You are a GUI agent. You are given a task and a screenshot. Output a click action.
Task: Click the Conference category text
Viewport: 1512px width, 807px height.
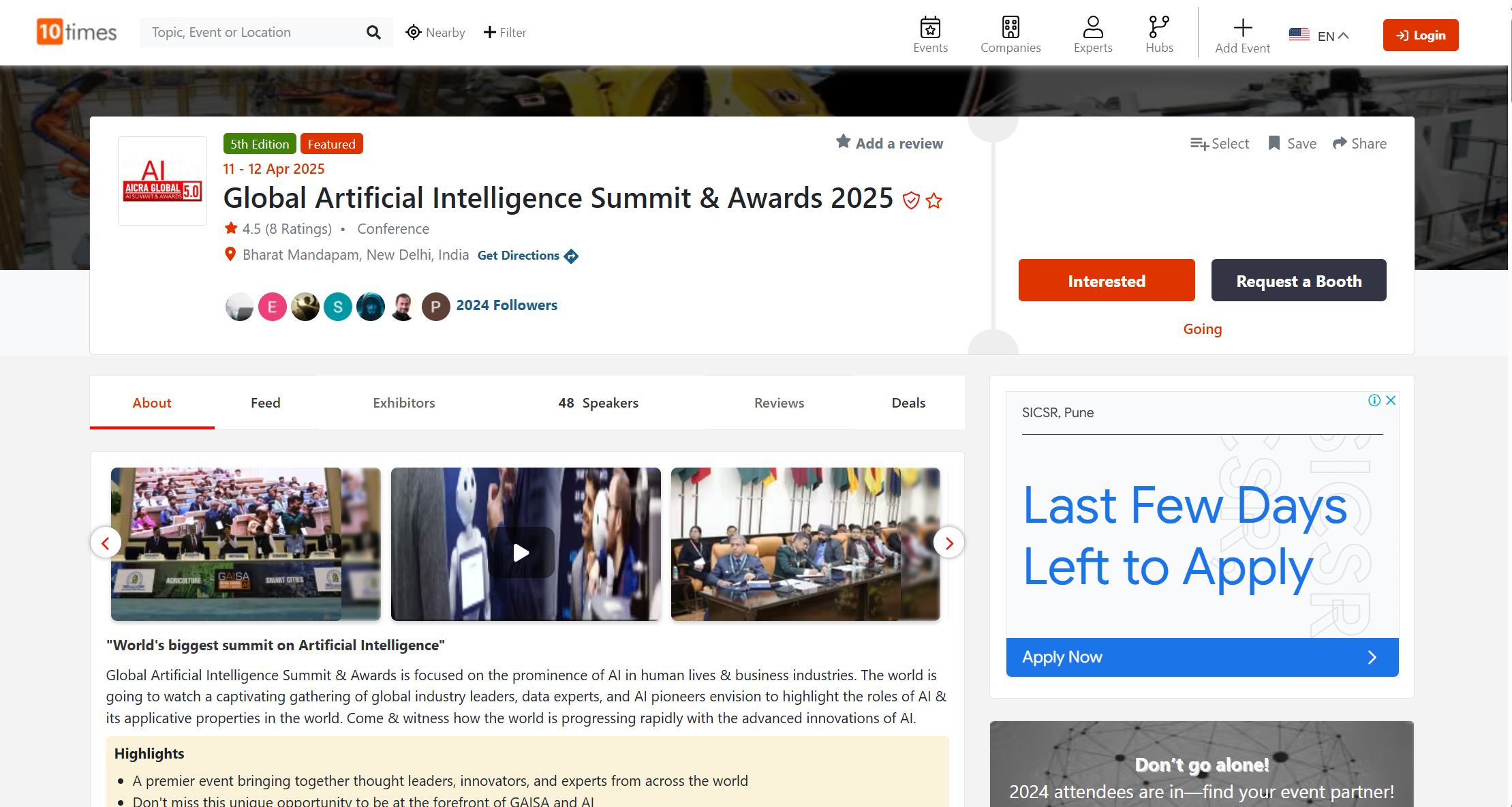point(393,229)
